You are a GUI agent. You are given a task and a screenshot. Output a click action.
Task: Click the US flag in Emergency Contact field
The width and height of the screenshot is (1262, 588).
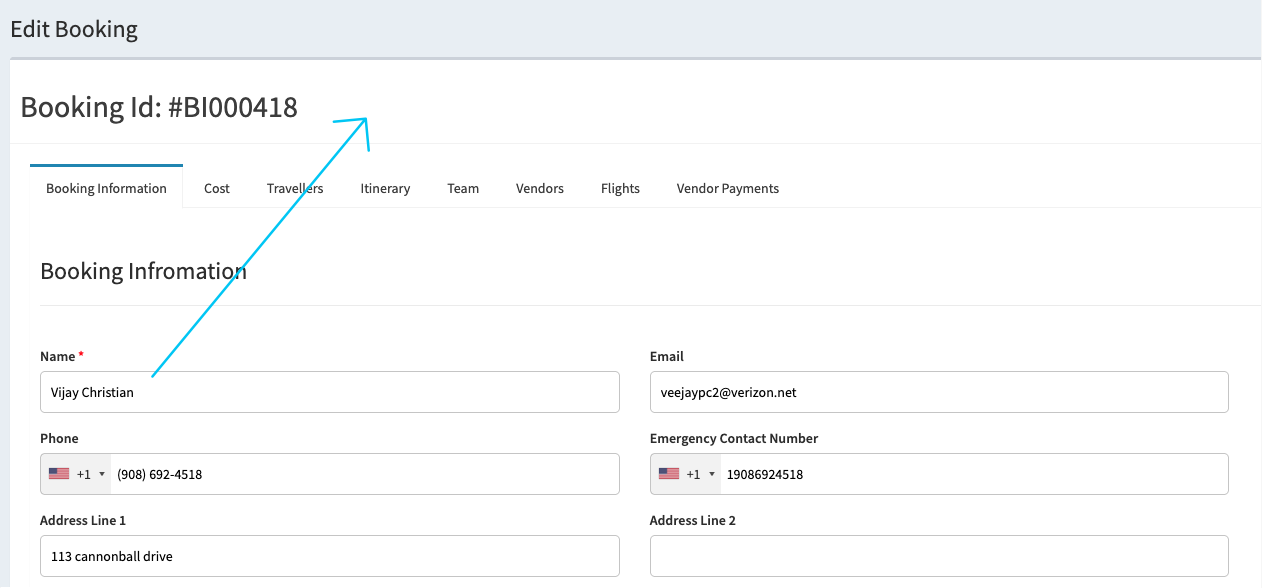point(669,474)
